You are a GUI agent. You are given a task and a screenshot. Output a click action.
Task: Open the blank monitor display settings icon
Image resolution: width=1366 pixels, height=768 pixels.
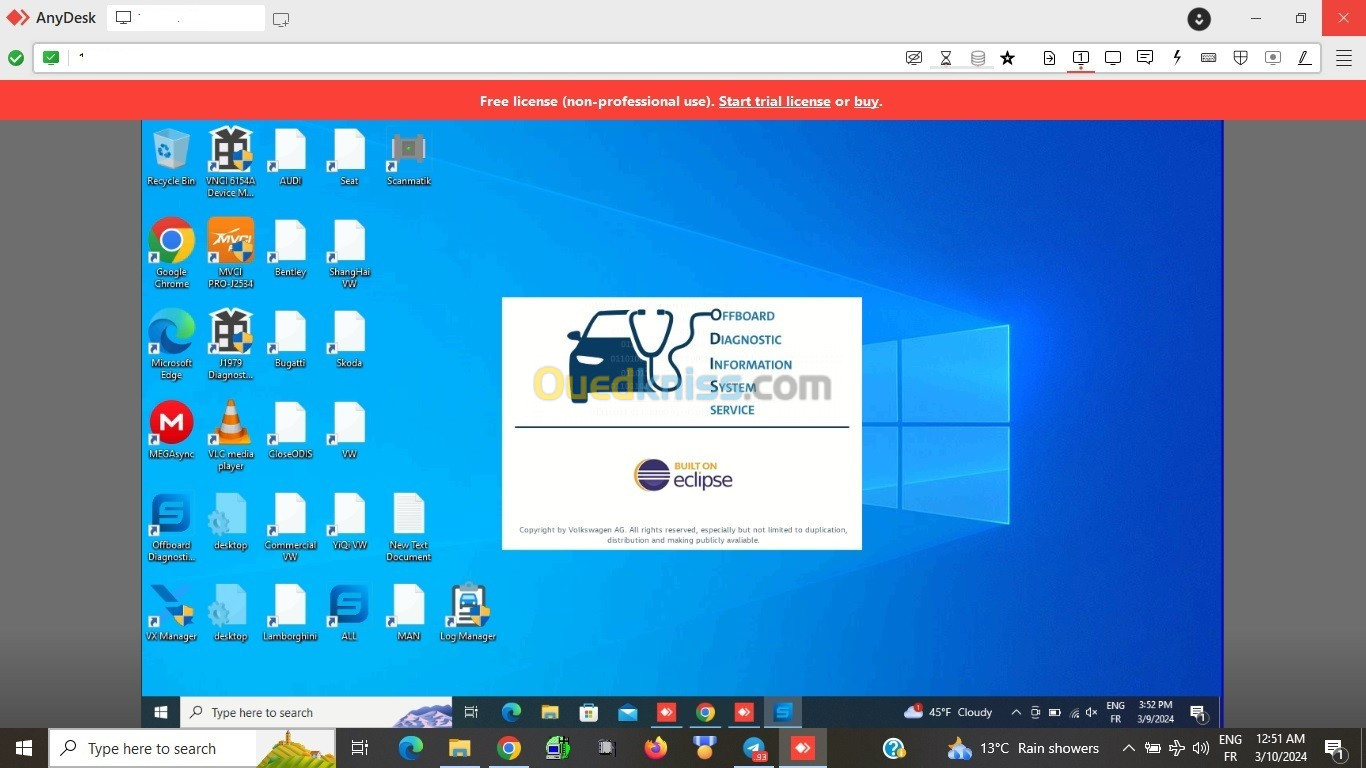click(1113, 58)
